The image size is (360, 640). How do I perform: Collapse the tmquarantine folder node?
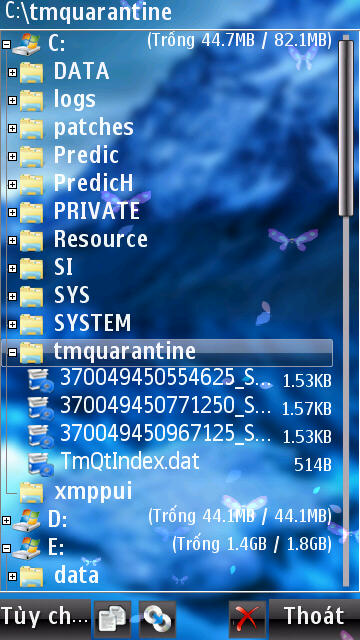tap(13, 352)
